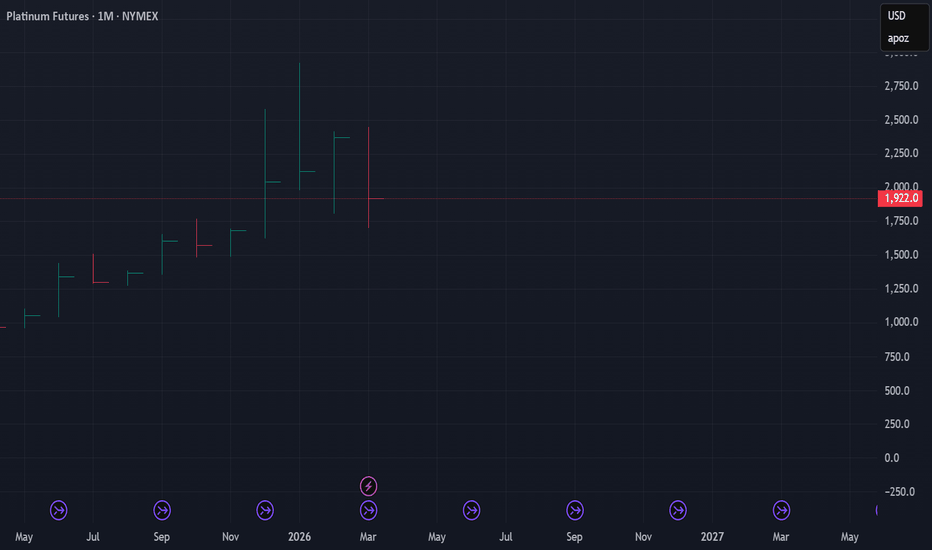
Task: Click the red horizontal current price line
Action: point(439,198)
